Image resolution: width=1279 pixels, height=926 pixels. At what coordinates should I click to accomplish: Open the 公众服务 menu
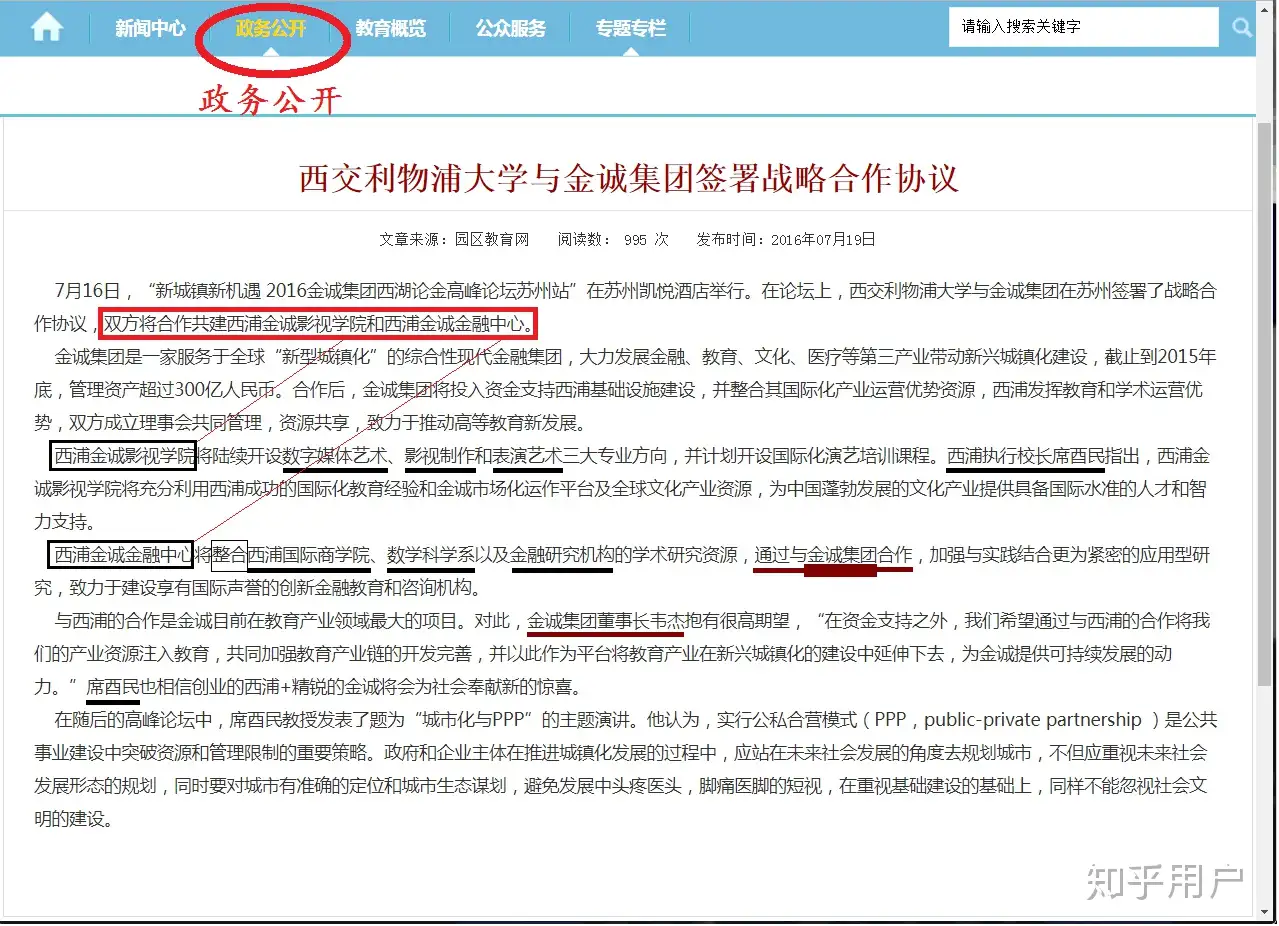pyautogui.click(x=511, y=29)
